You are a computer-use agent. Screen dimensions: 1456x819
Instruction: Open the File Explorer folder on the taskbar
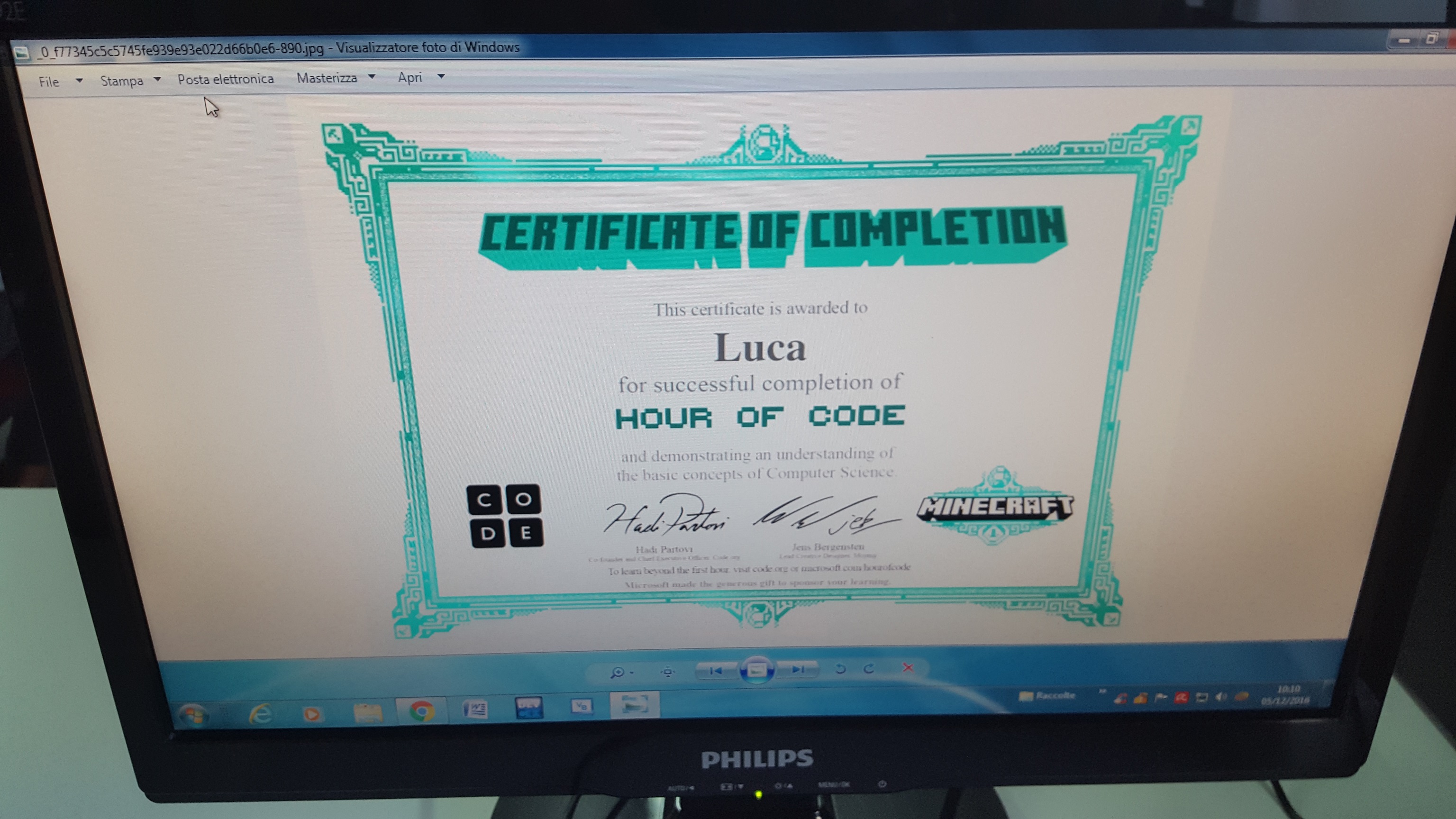368,713
